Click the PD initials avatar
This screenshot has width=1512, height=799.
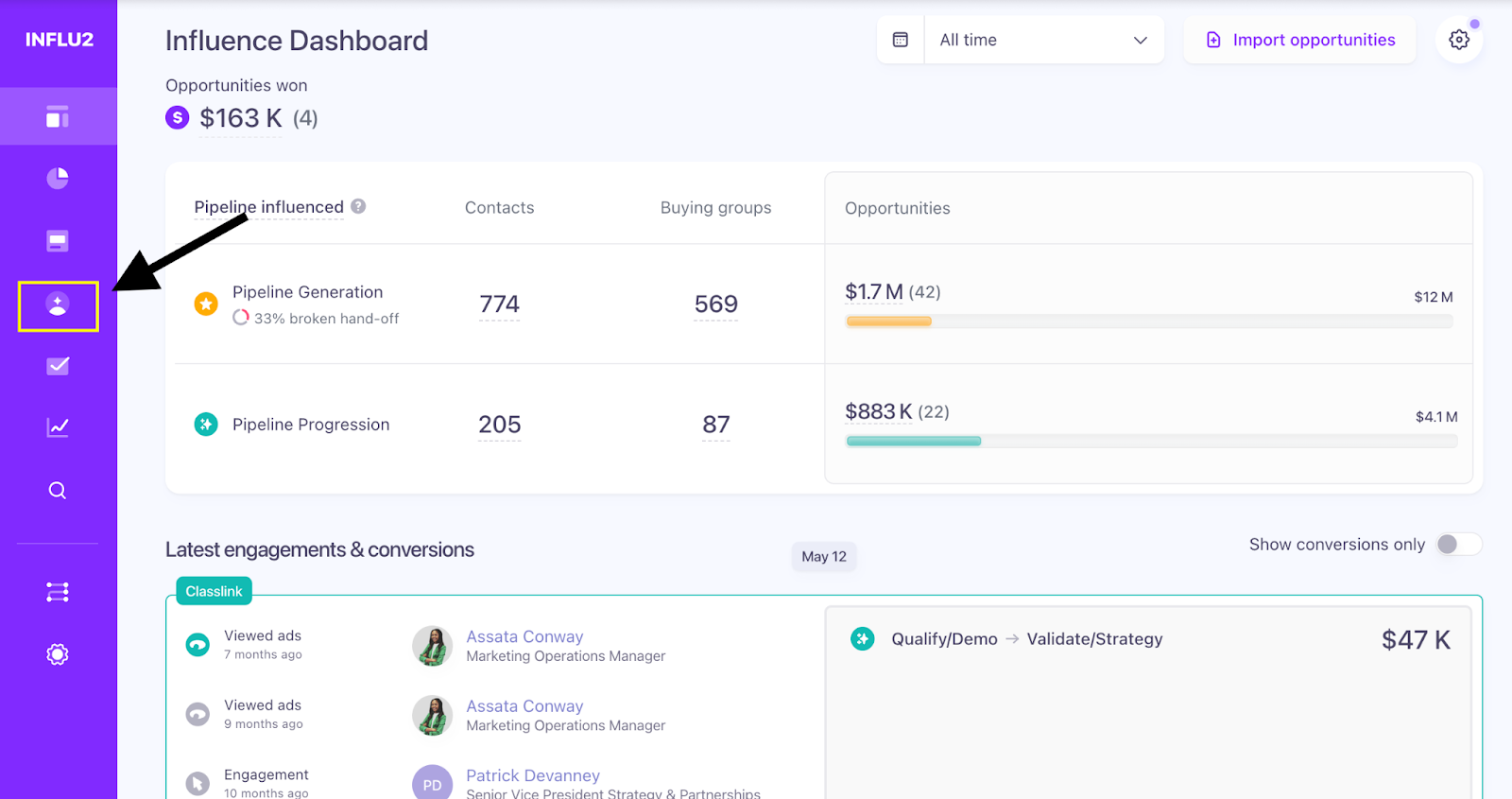click(432, 783)
